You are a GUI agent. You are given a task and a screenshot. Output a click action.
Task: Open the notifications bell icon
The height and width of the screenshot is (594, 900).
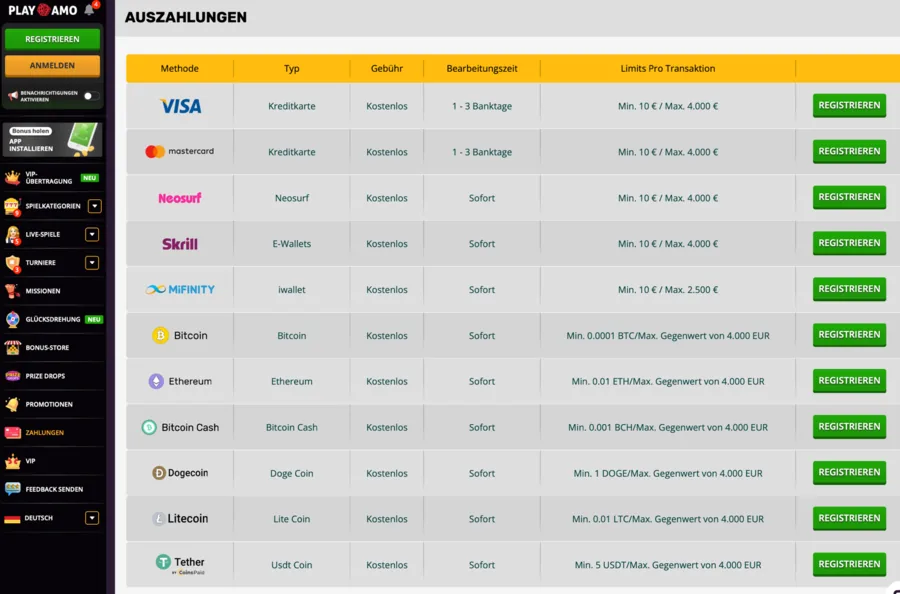[x=90, y=10]
